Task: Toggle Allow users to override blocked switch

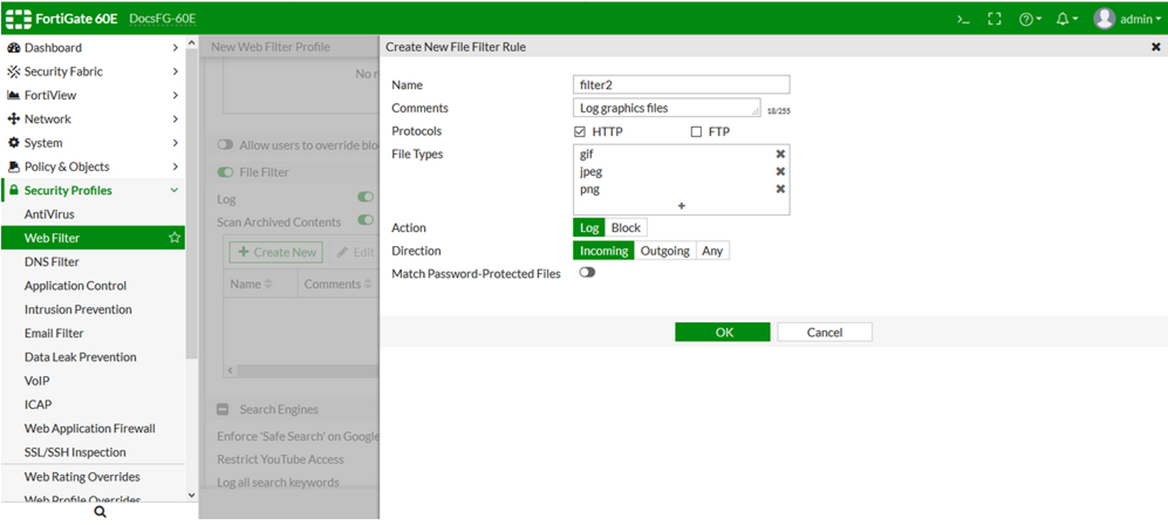Action: pos(225,145)
